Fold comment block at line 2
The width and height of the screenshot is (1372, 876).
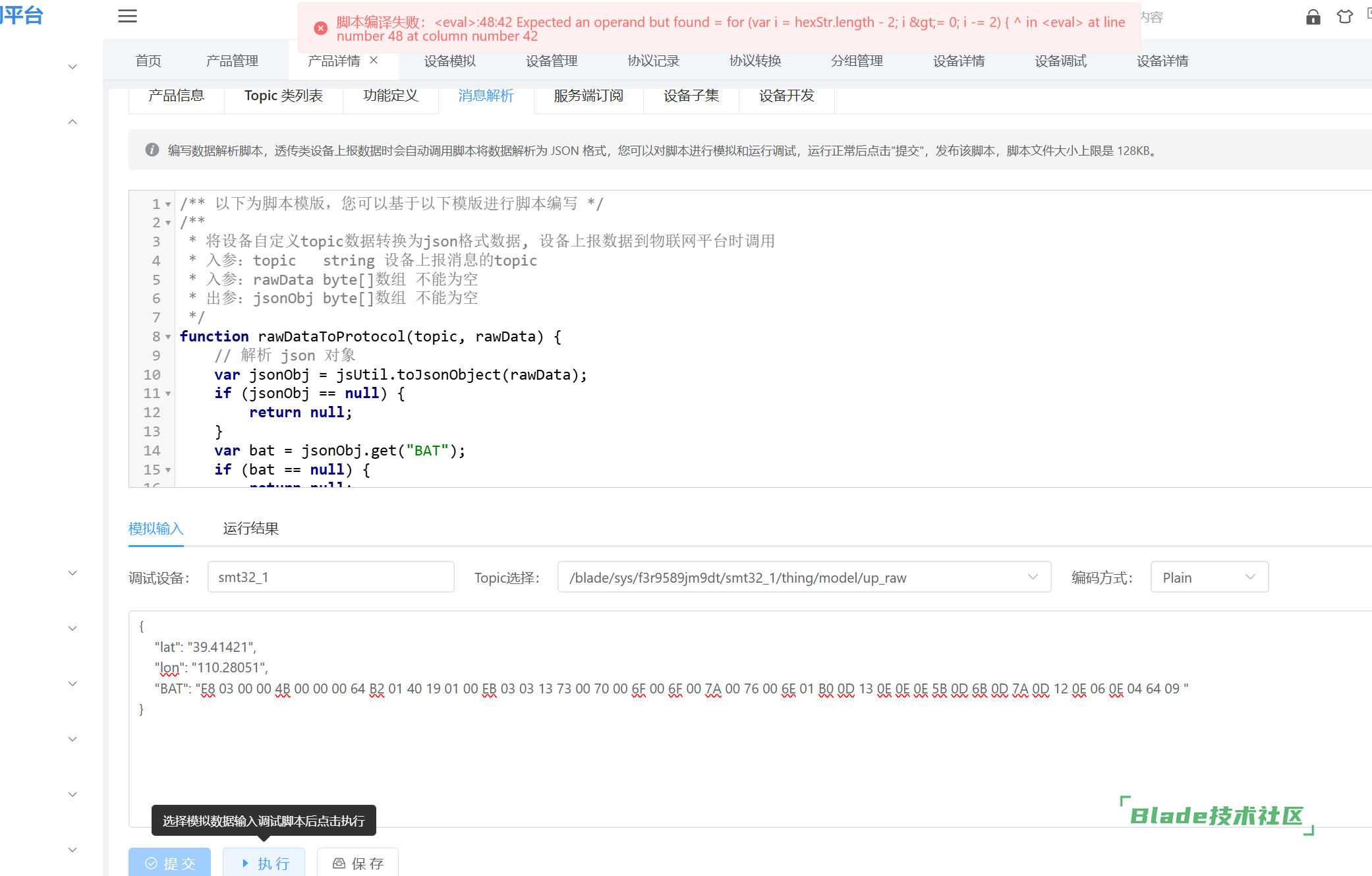[168, 223]
